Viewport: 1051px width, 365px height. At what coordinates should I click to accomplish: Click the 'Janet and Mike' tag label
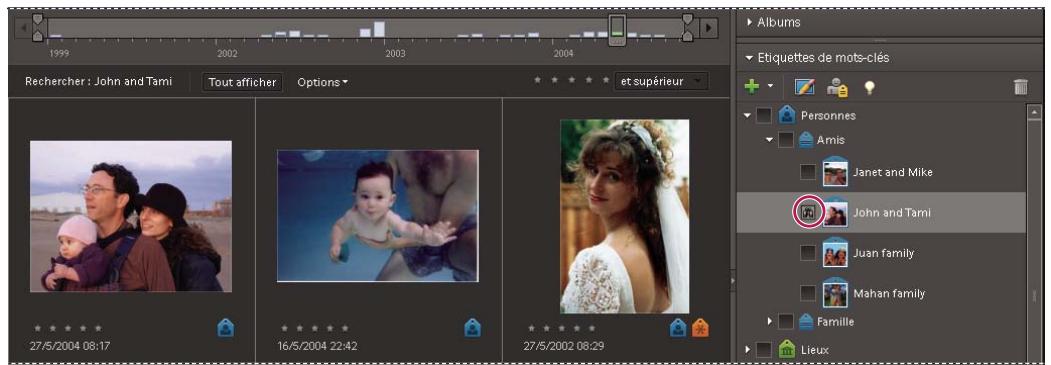click(892, 172)
